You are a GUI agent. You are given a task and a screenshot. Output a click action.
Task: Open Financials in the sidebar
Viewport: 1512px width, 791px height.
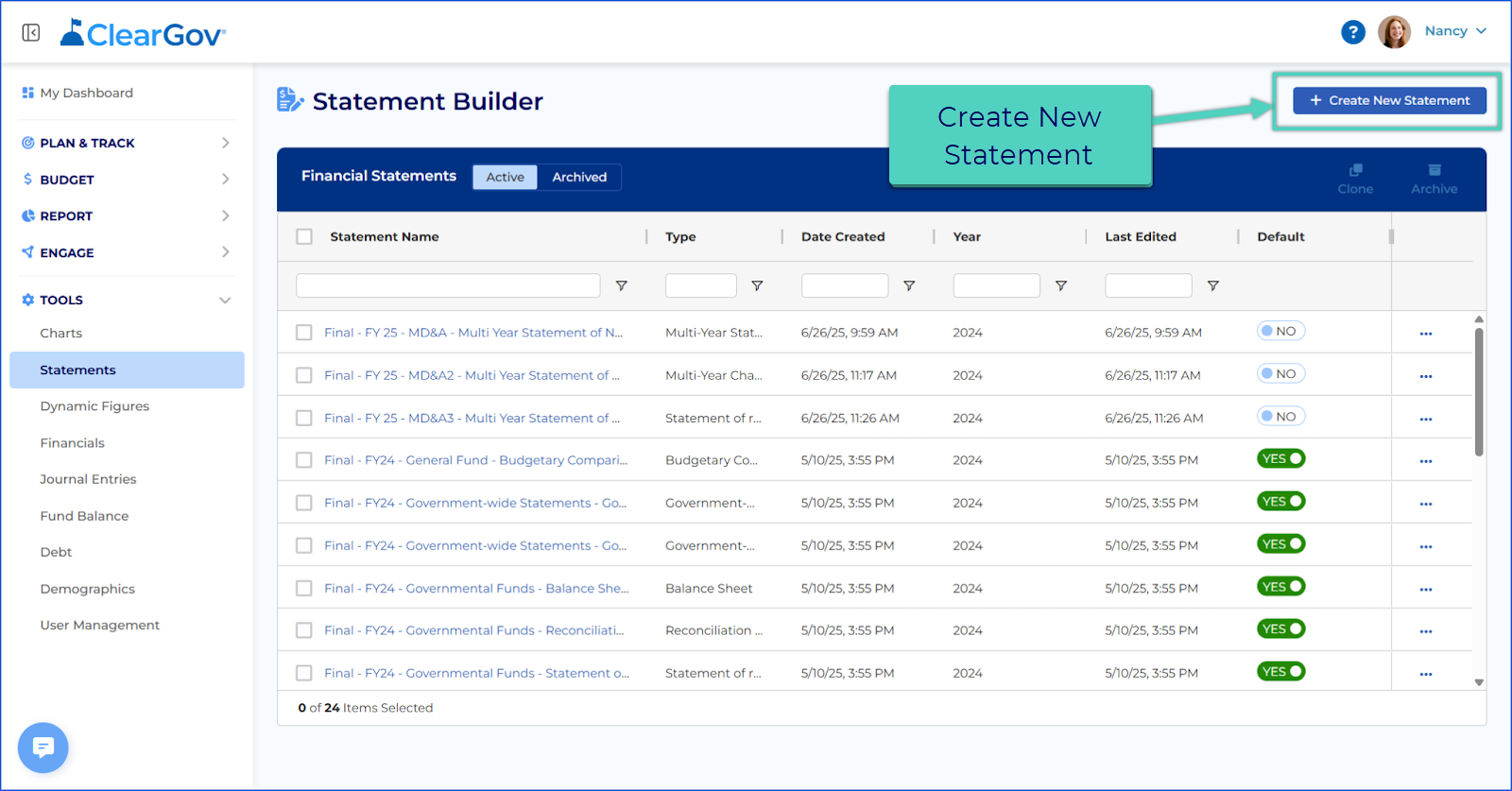(x=72, y=442)
